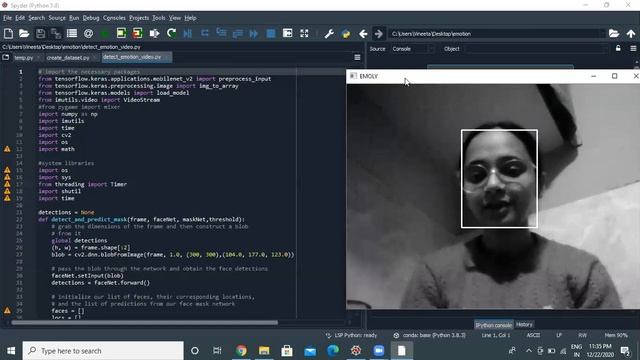640x360 pixels.
Task: Click the warning icon beside import shutil
Action: click(7, 191)
